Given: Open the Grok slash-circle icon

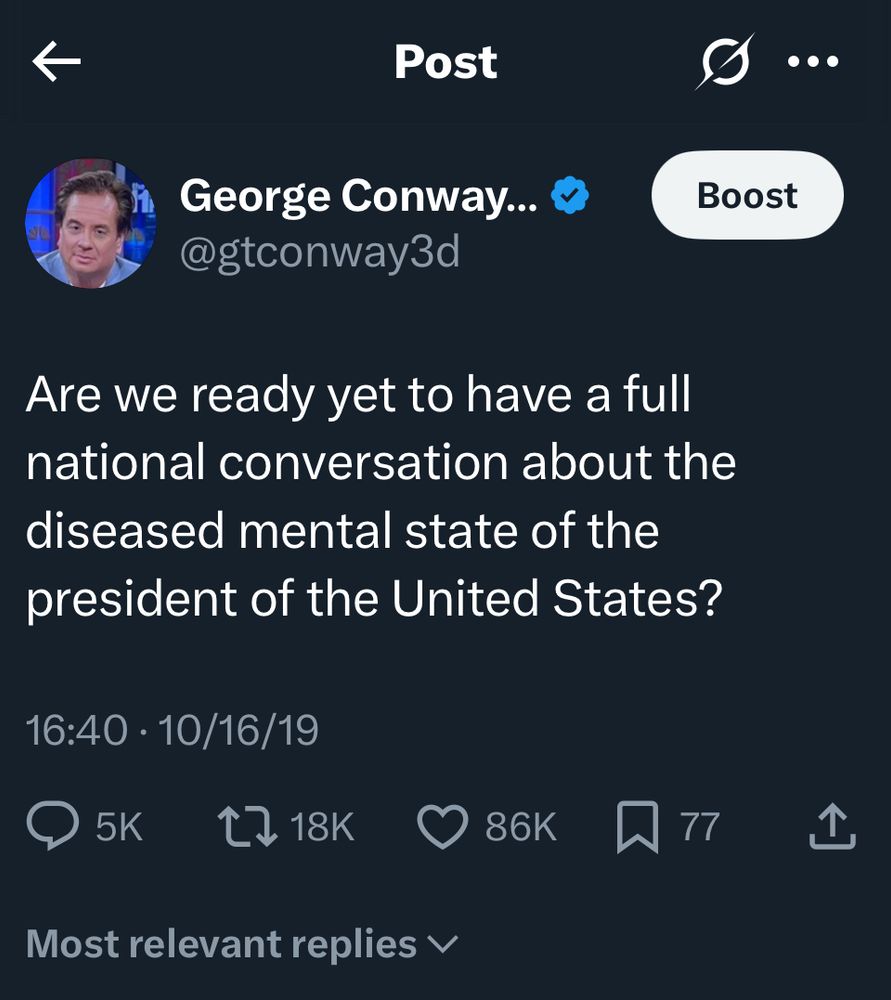Looking at the screenshot, I should 725,61.
